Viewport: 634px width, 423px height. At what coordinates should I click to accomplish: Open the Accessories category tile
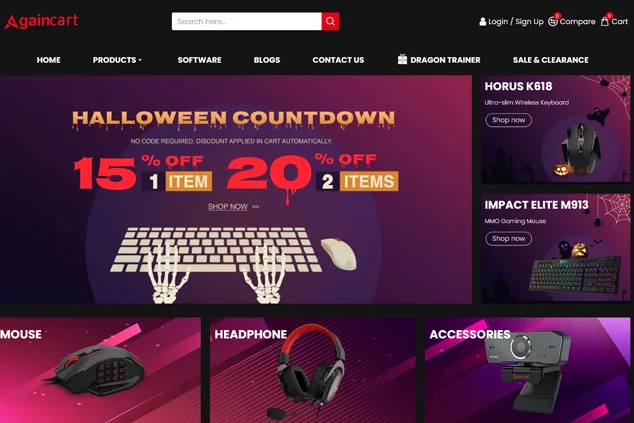(527, 370)
